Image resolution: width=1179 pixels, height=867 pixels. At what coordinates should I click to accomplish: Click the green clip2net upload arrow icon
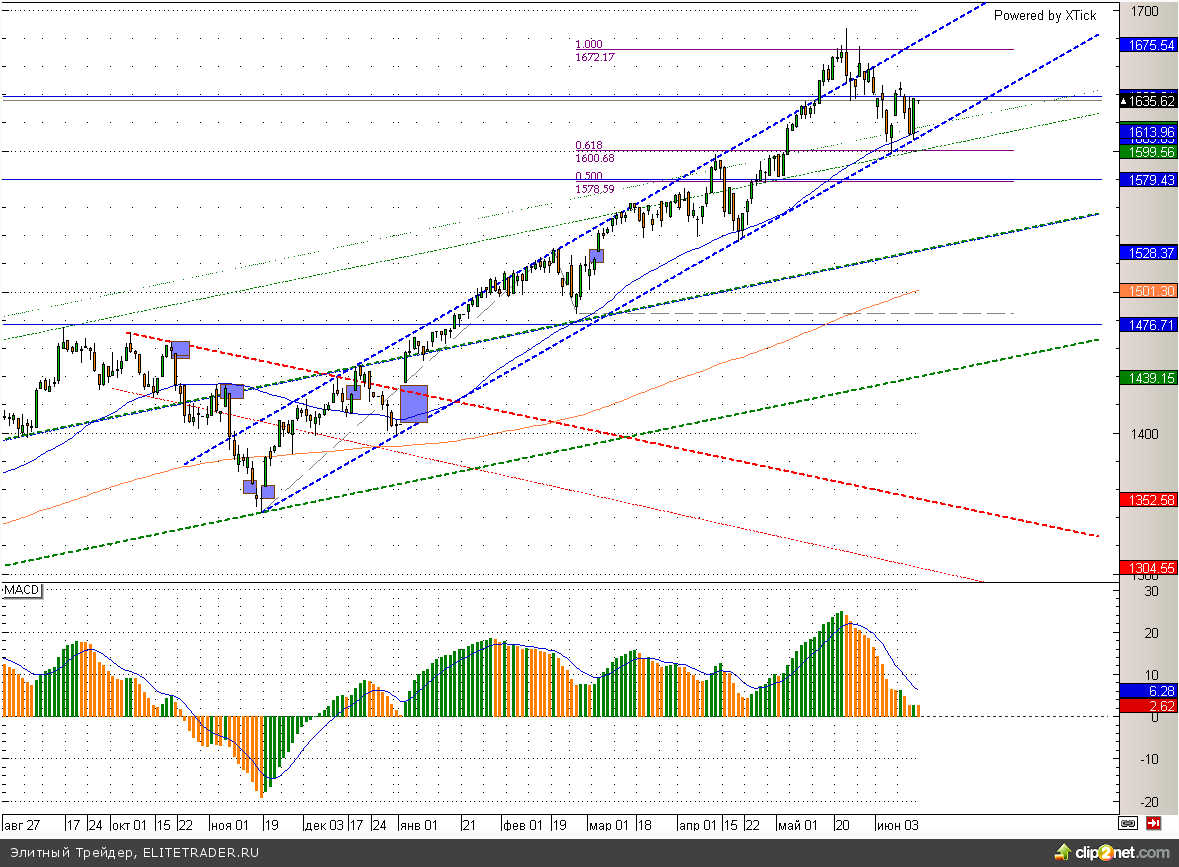click(1062, 852)
